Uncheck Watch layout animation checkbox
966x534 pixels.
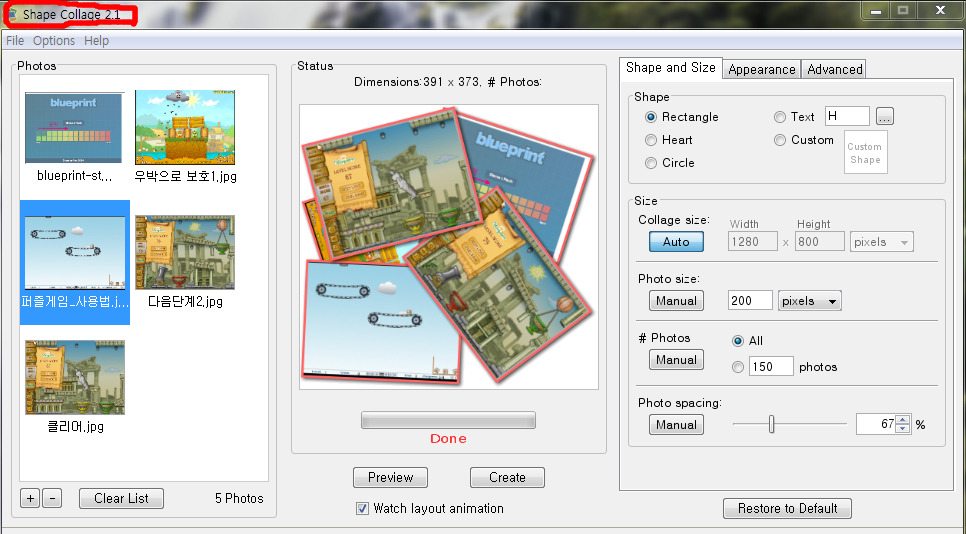(362, 508)
